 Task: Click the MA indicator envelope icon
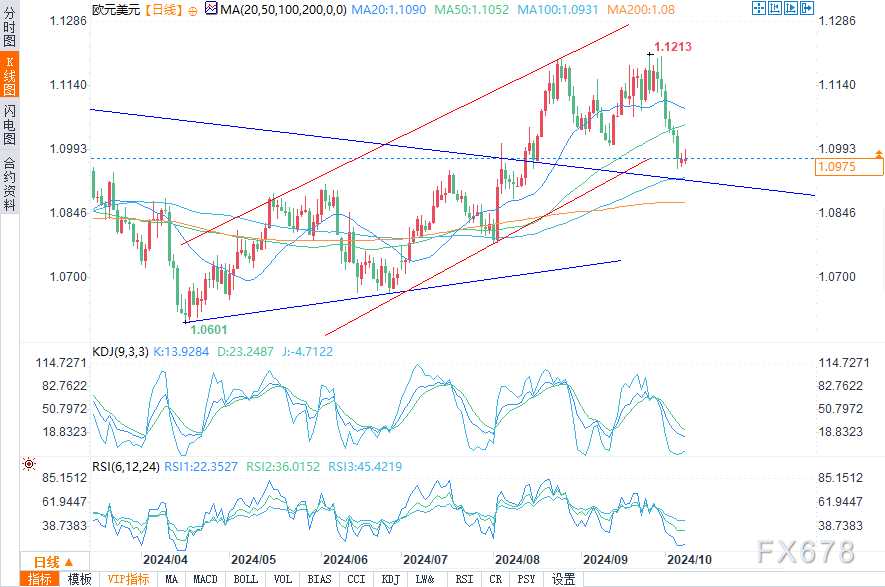pyautogui.click(x=209, y=9)
